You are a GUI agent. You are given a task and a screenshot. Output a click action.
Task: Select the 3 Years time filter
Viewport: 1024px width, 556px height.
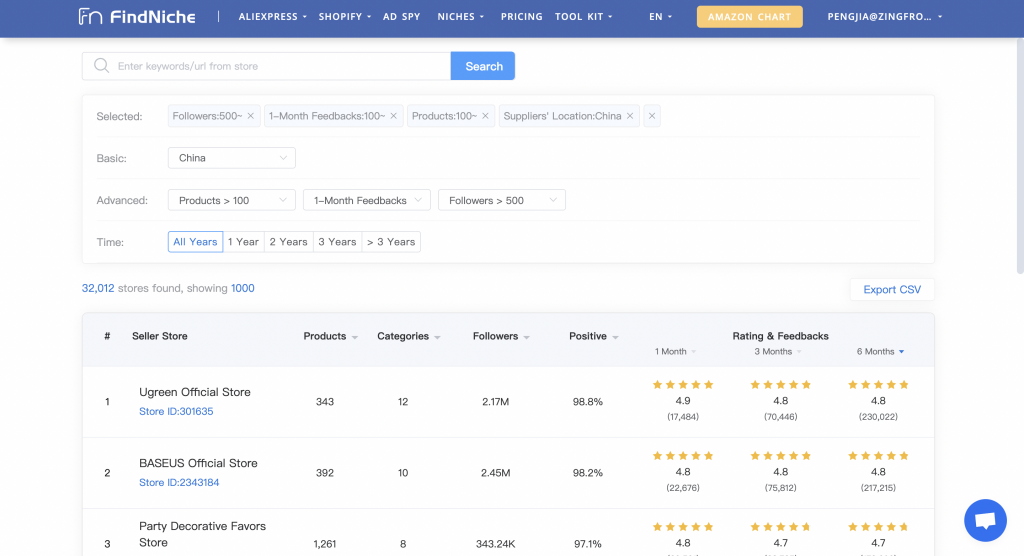coord(338,242)
